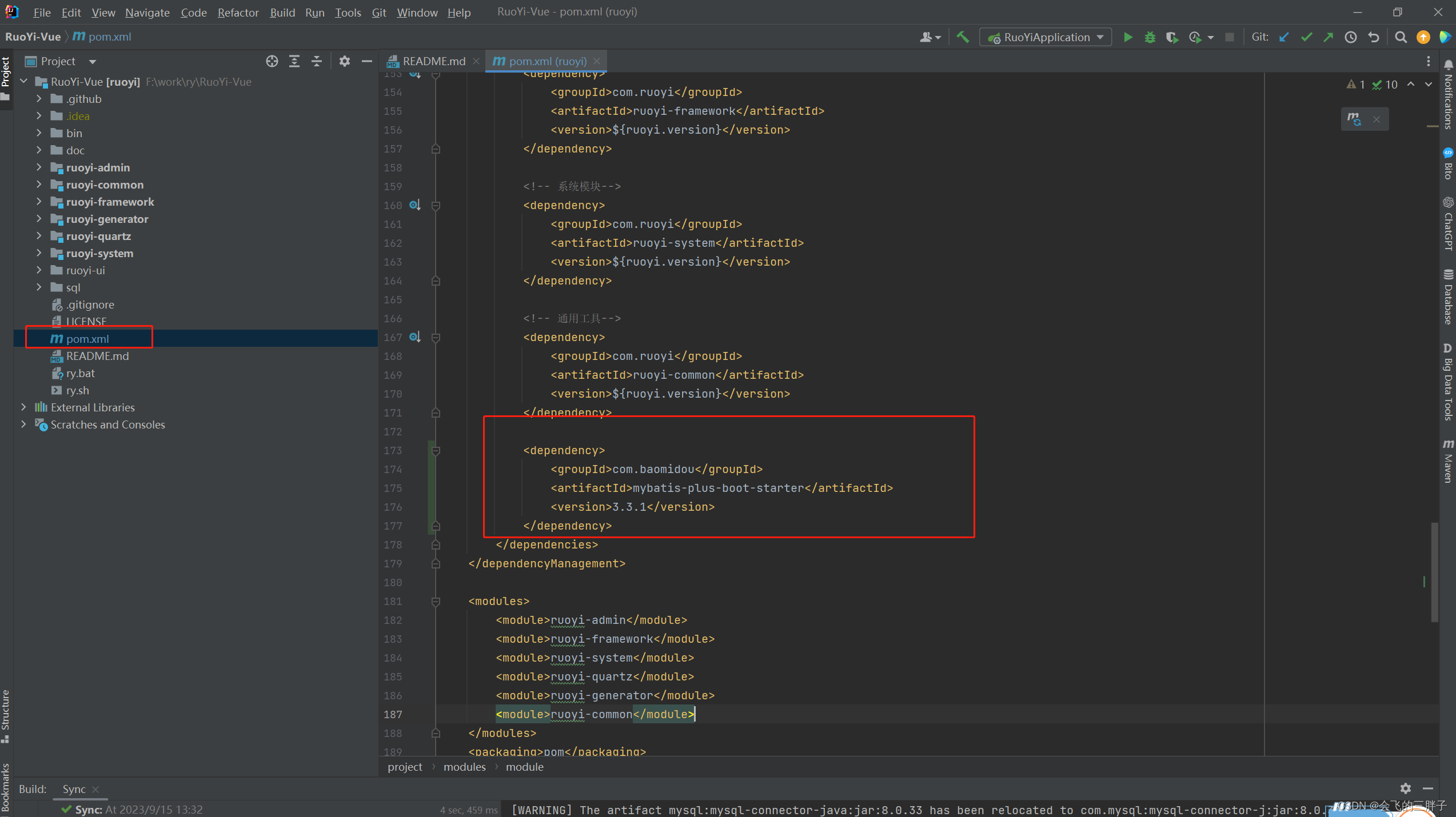Toggle fold marker at modules line 181
This screenshot has width=1456, height=817.
click(x=436, y=602)
